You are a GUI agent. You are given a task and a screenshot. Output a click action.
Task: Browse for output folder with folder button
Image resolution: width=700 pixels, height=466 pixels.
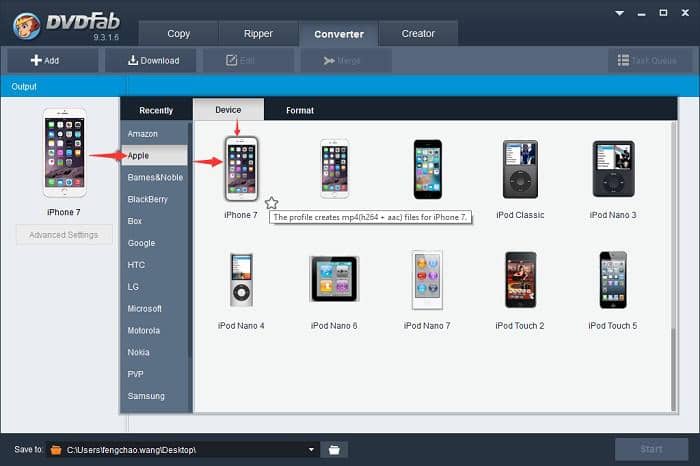334,449
